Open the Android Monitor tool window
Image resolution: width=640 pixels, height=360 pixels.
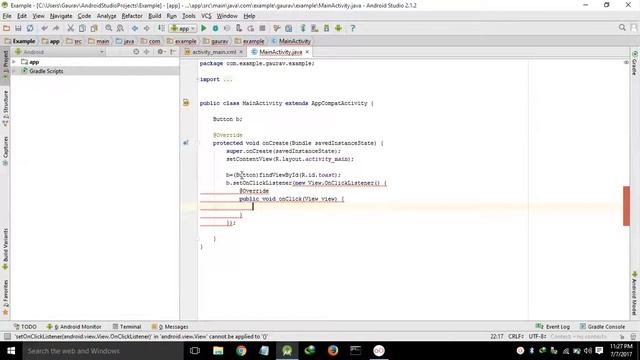coord(74,327)
